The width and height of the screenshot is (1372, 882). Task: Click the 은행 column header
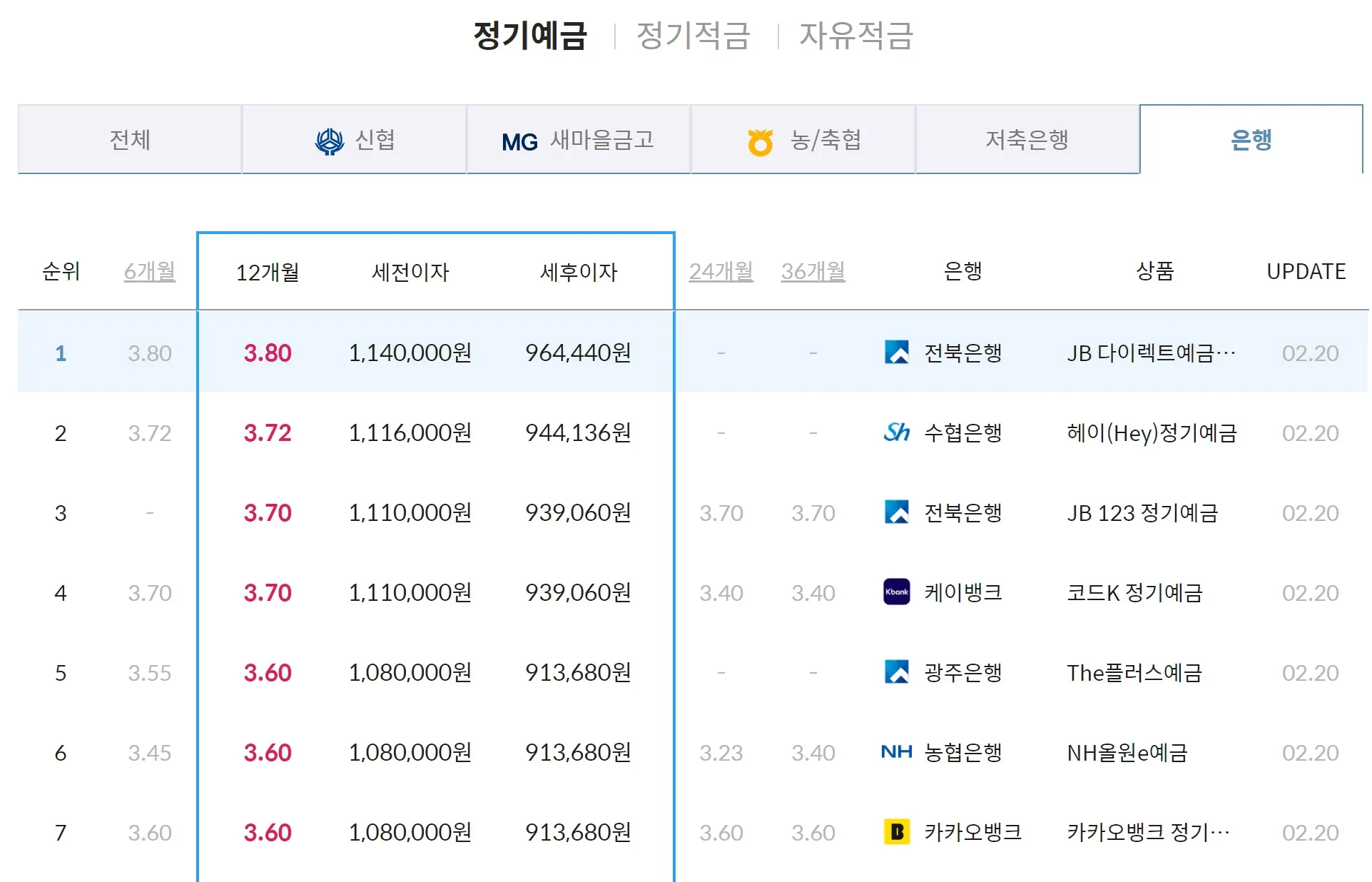(962, 271)
